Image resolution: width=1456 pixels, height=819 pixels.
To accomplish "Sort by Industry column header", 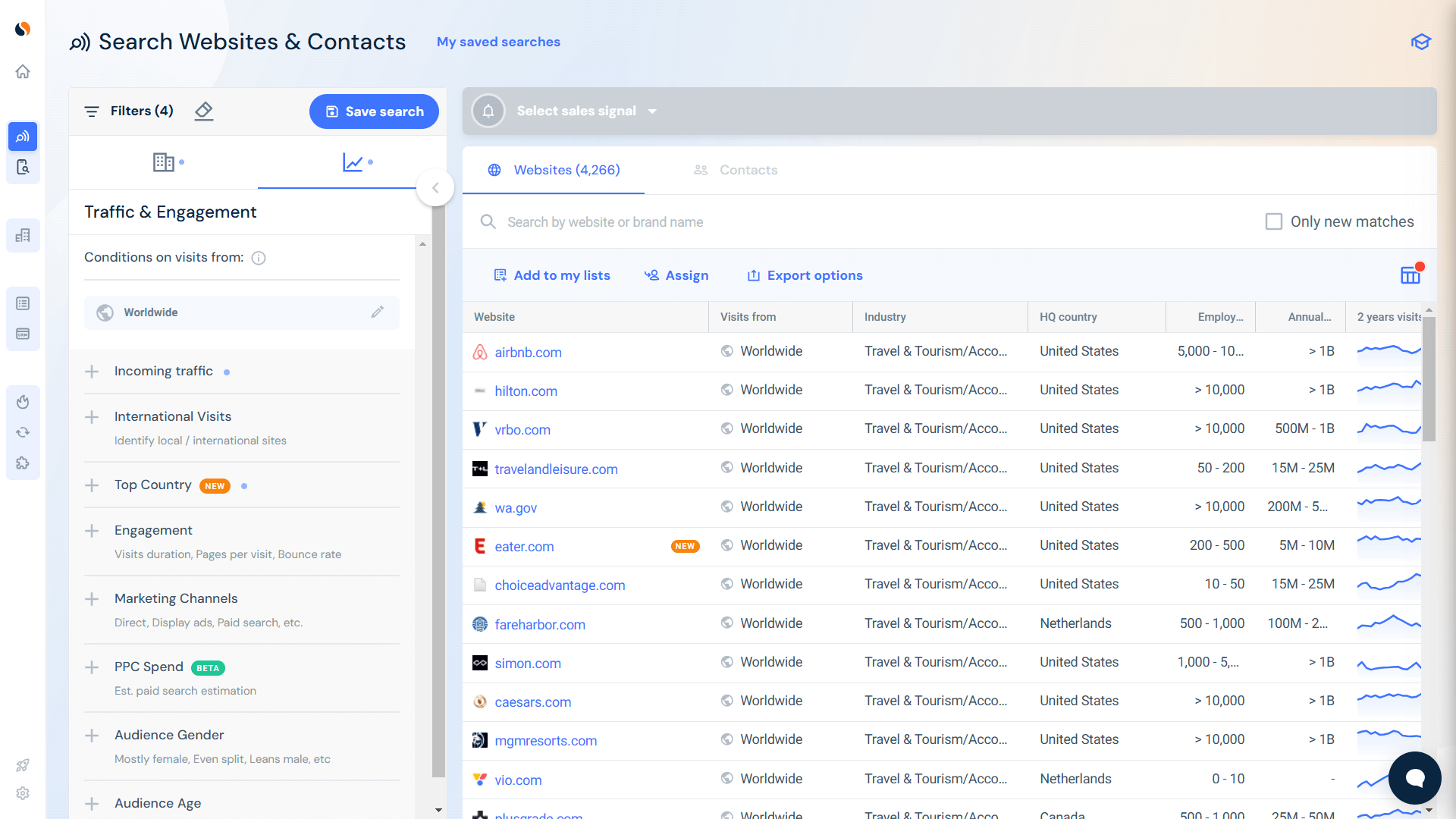I will pos(885,317).
